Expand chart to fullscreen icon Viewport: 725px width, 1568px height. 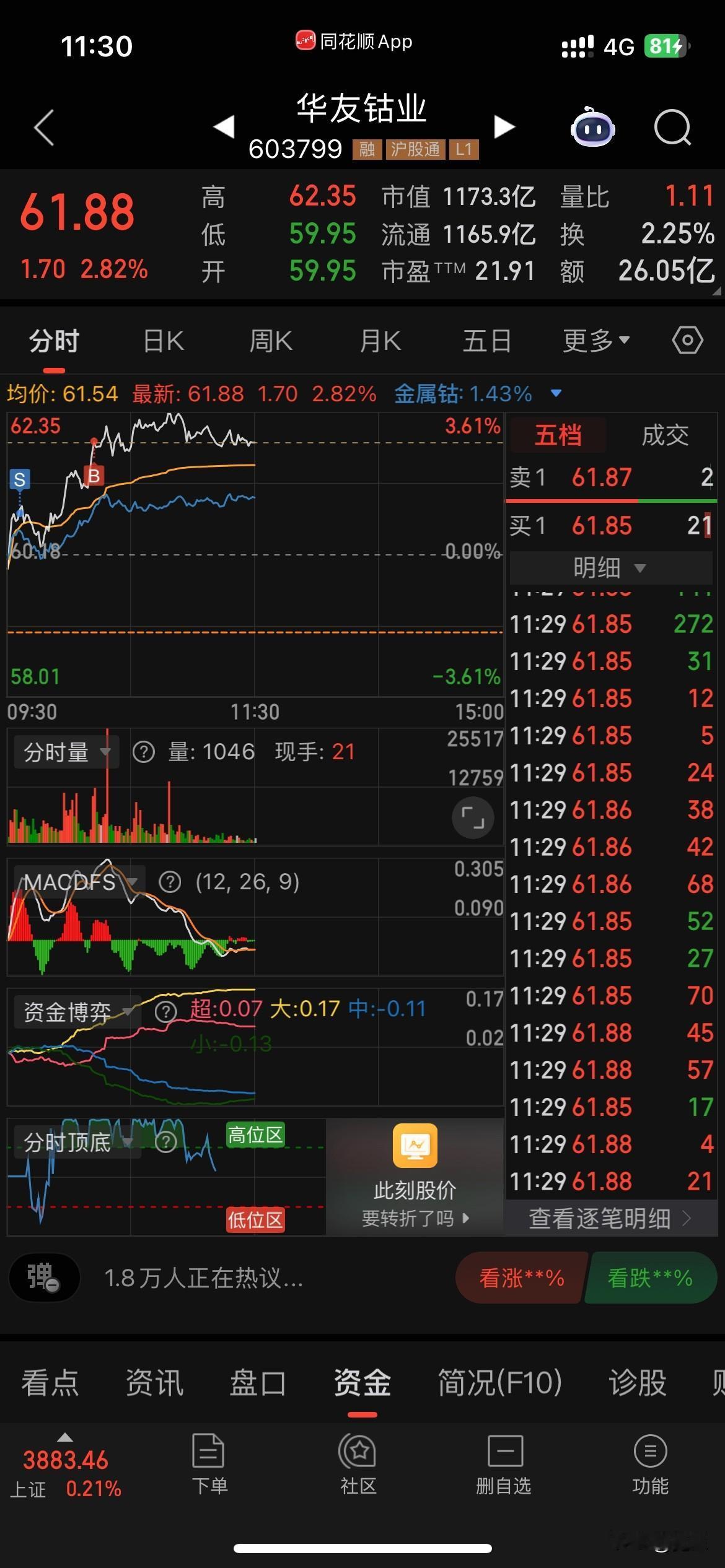[x=473, y=818]
